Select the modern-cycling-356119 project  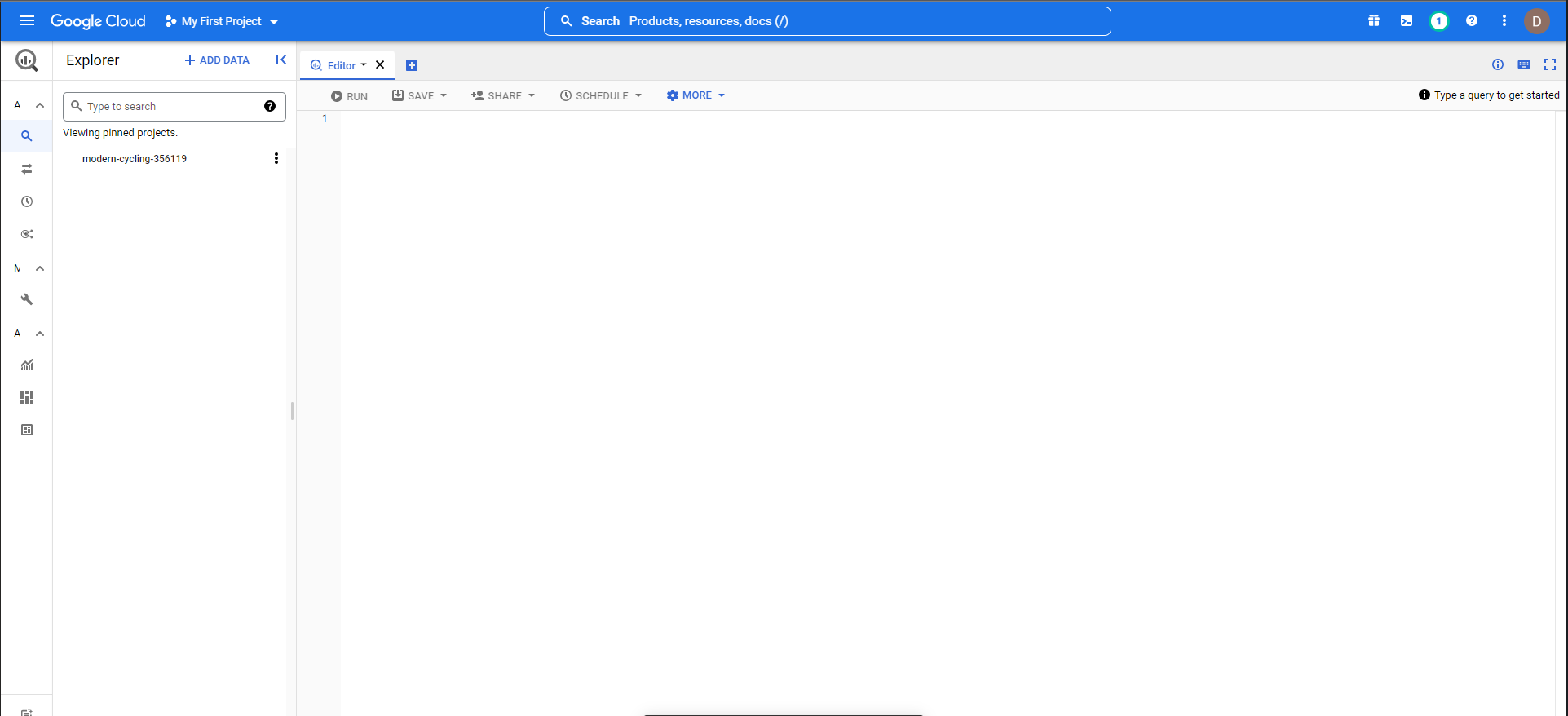[135, 159]
